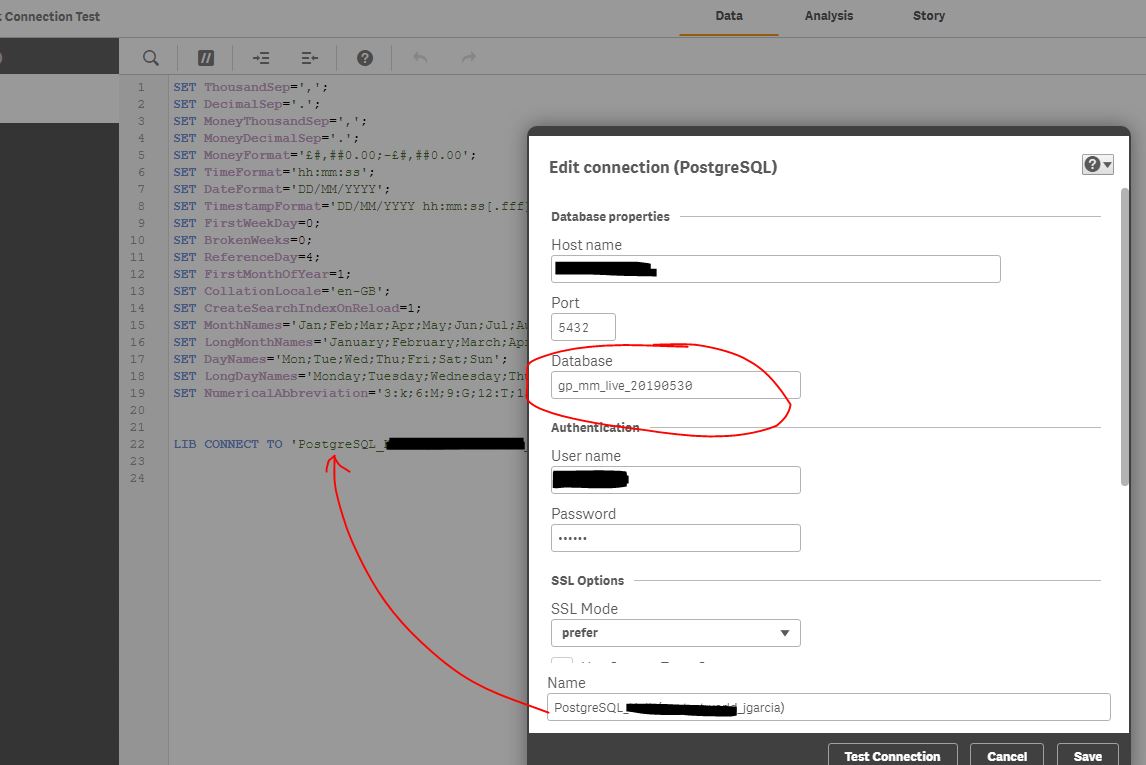
Task: Click the undo arrow in the toolbar
Action: 420,58
